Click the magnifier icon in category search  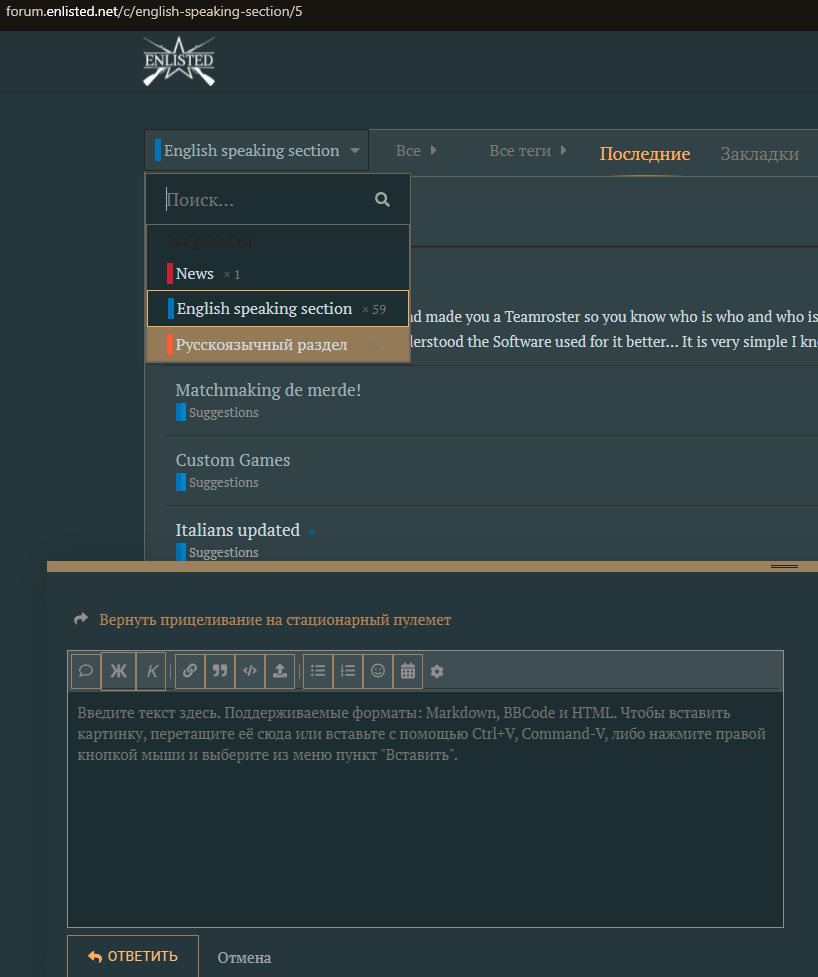pos(382,199)
